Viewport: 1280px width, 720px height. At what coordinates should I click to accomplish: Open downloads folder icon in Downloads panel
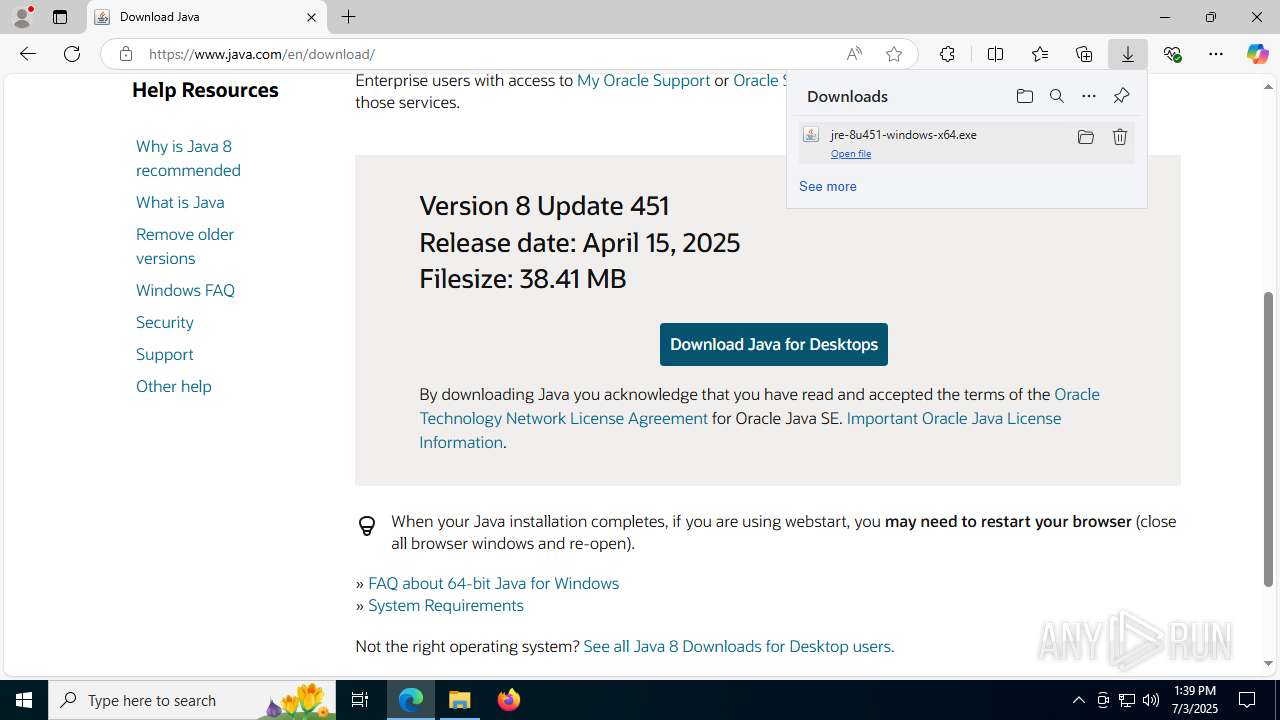[x=1024, y=96]
